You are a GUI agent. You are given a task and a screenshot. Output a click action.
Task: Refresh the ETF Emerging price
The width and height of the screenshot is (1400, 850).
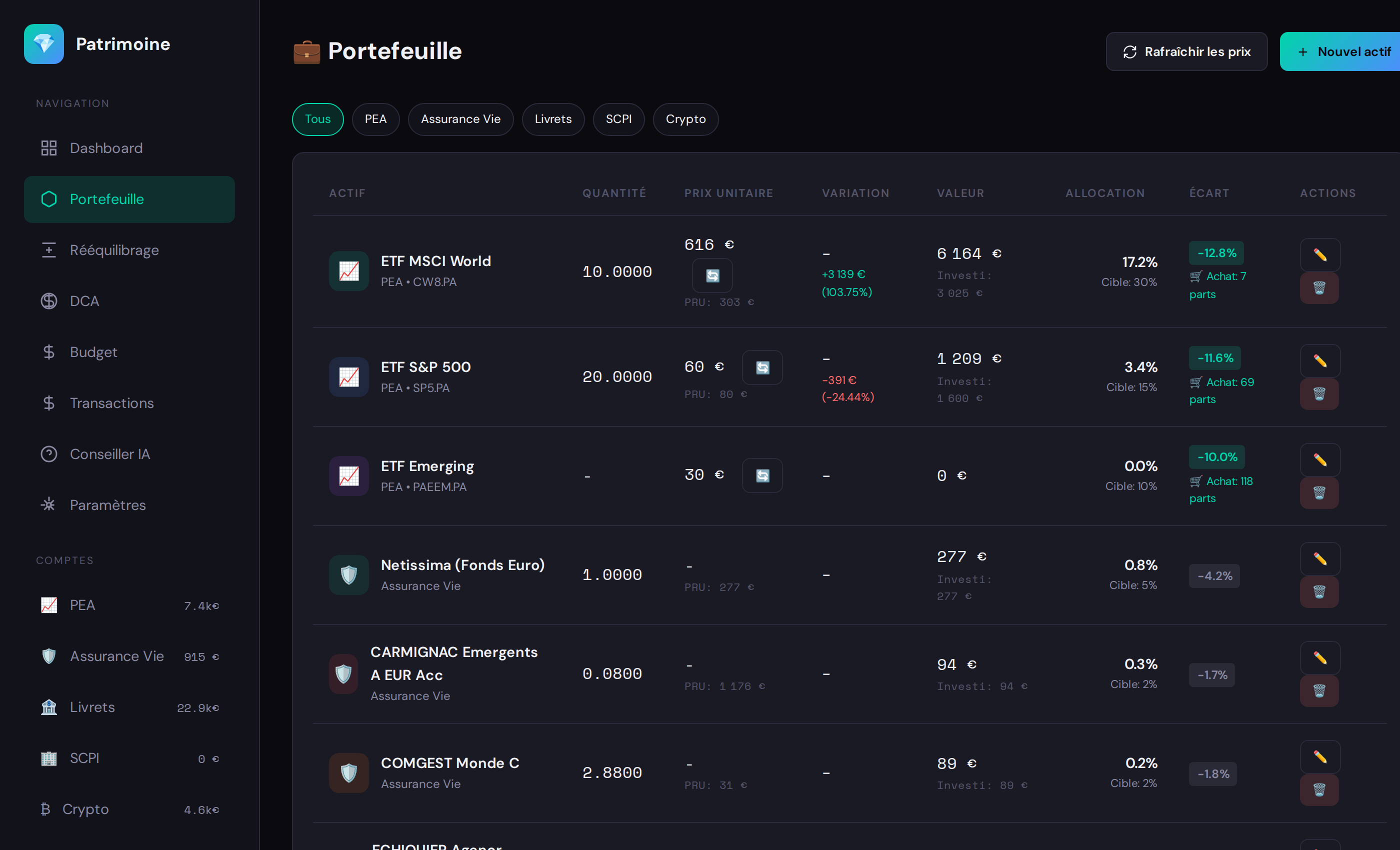click(762, 475)
